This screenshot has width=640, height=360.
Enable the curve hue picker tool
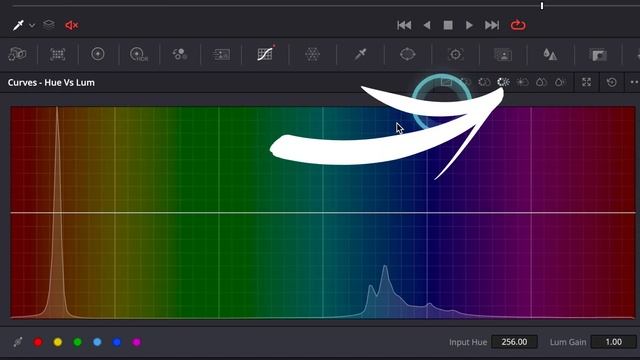click(x=18, y=342)
